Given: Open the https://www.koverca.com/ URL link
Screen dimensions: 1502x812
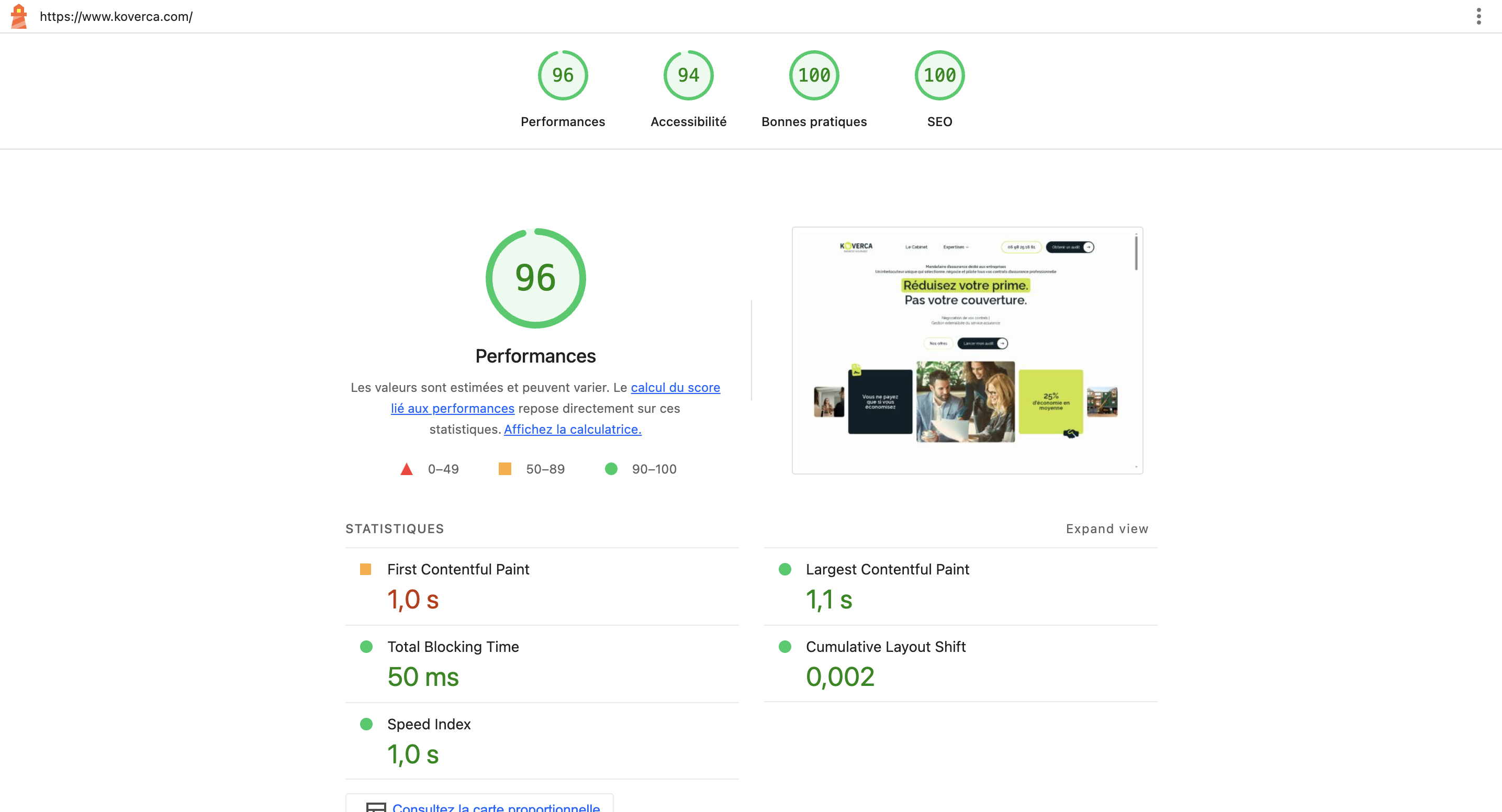Looking at the screenshot, I should coord(116,16).
